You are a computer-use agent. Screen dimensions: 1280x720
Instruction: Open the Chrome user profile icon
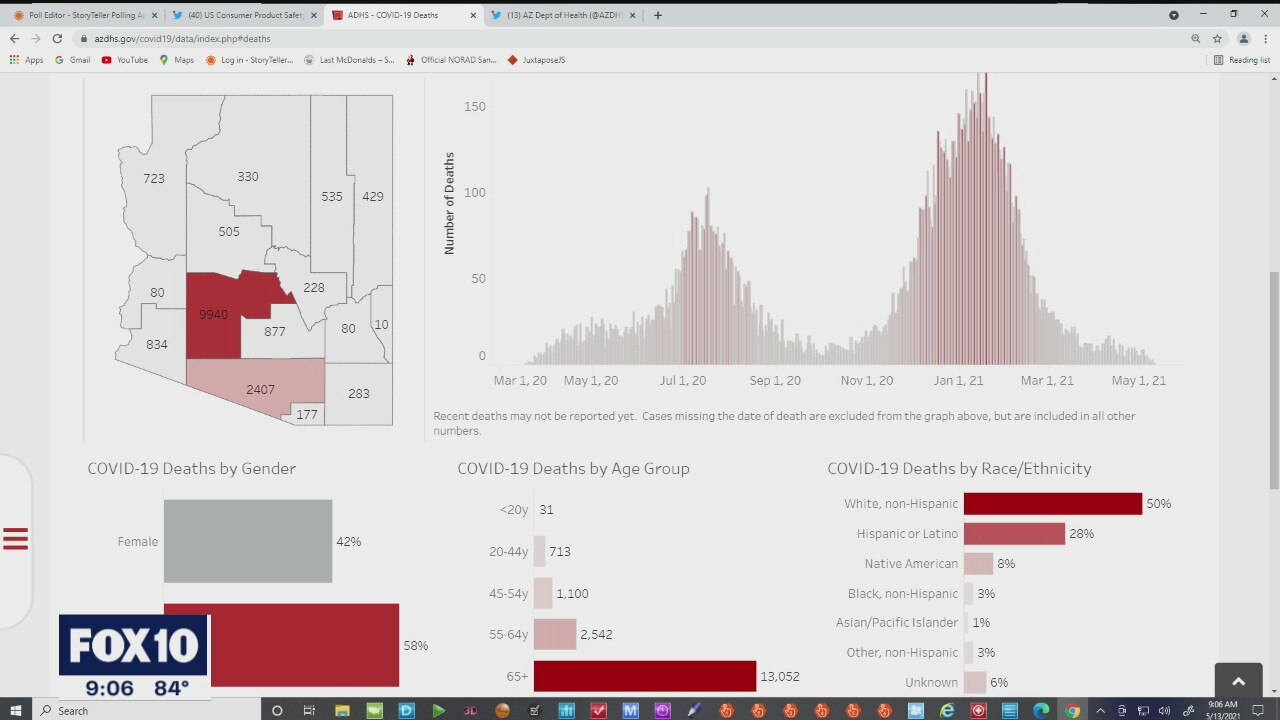[x=1243, y=38]
